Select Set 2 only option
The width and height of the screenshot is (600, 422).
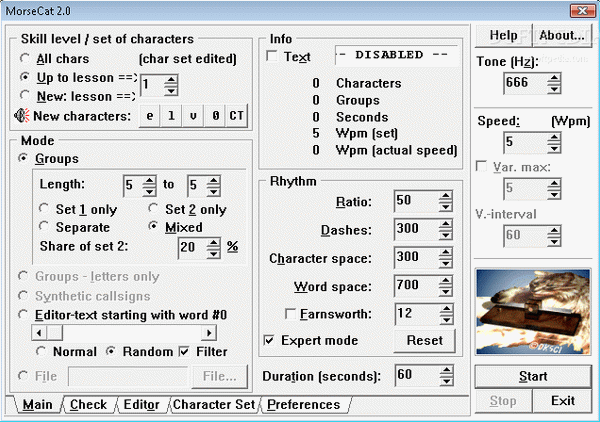click(x=153, y=209)
